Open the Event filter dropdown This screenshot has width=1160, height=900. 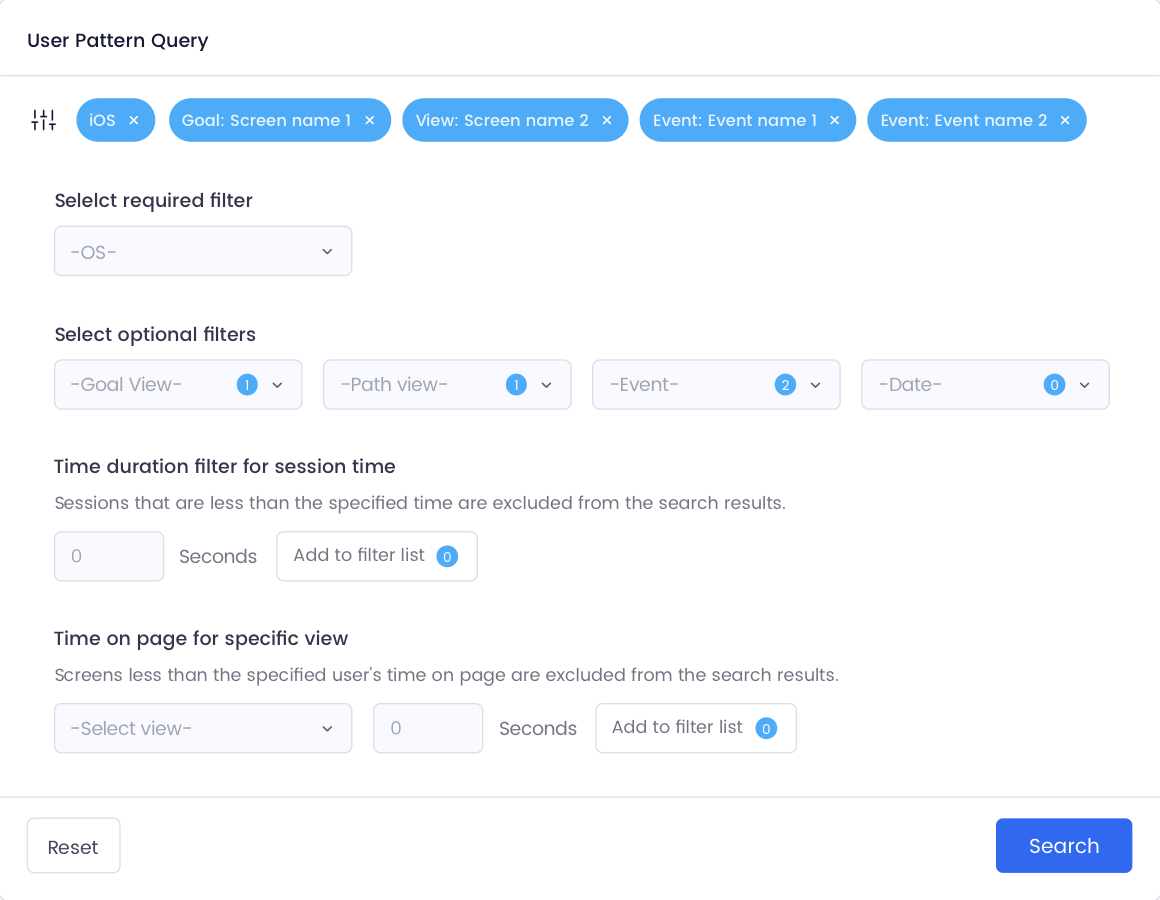(716, 385)
